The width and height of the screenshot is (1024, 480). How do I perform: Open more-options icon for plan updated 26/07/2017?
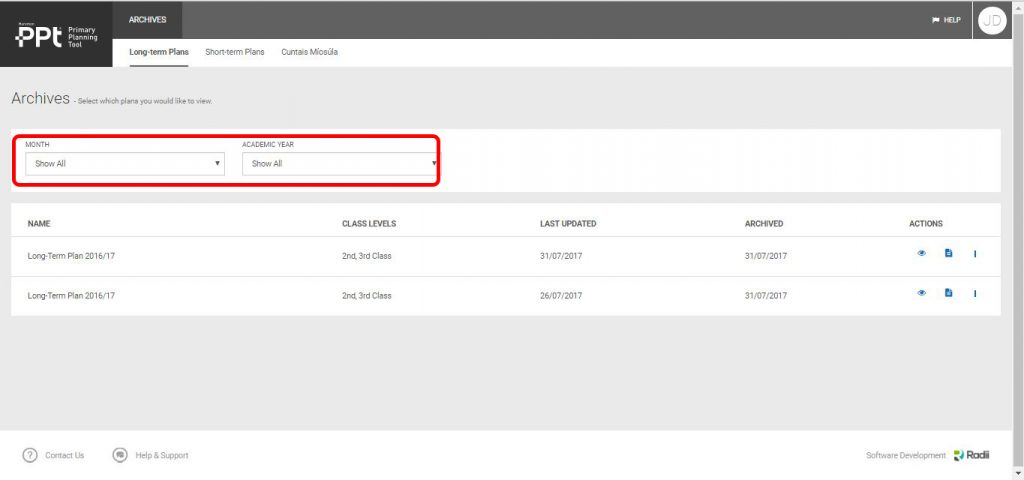tap(975, 293)
